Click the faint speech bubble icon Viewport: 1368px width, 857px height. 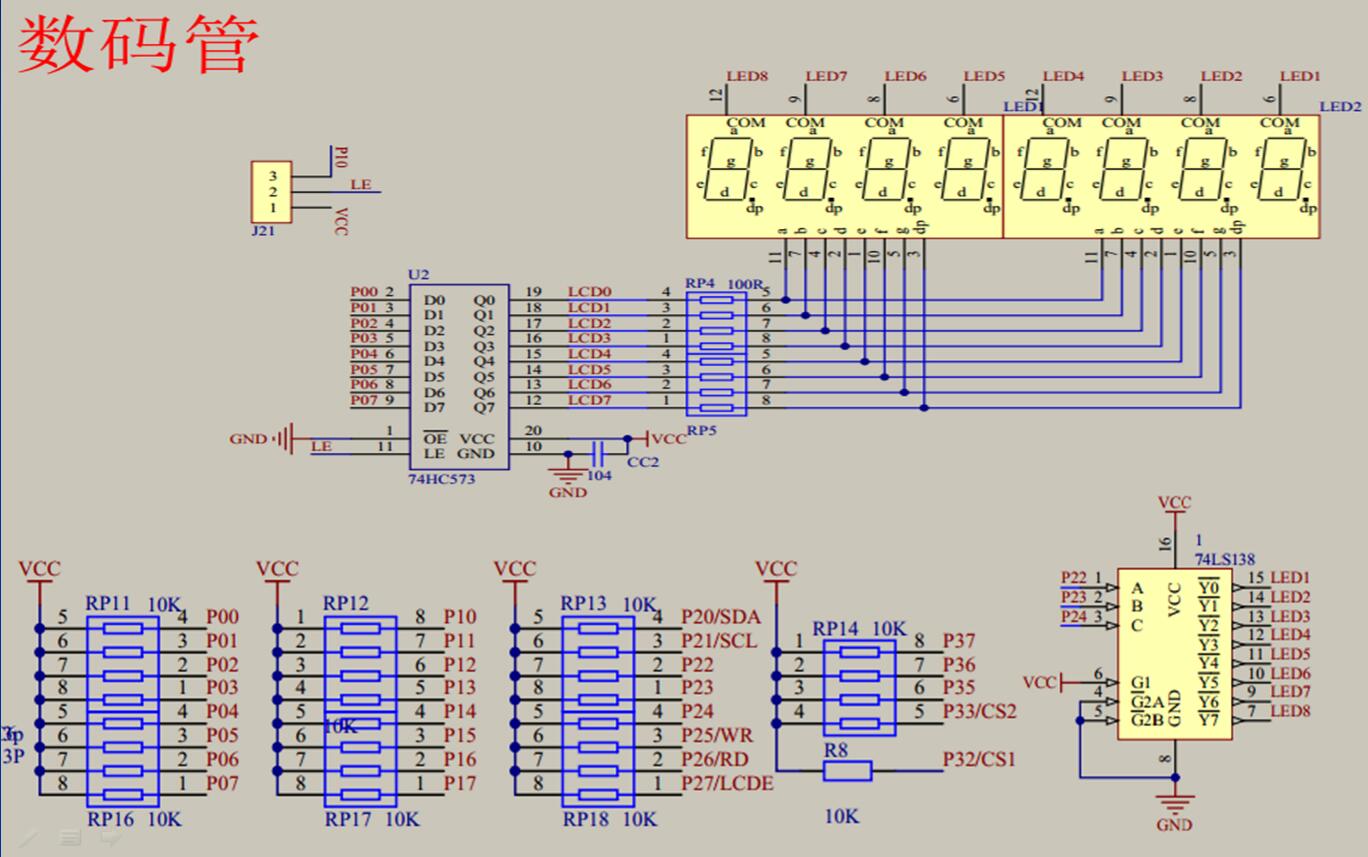110,837
